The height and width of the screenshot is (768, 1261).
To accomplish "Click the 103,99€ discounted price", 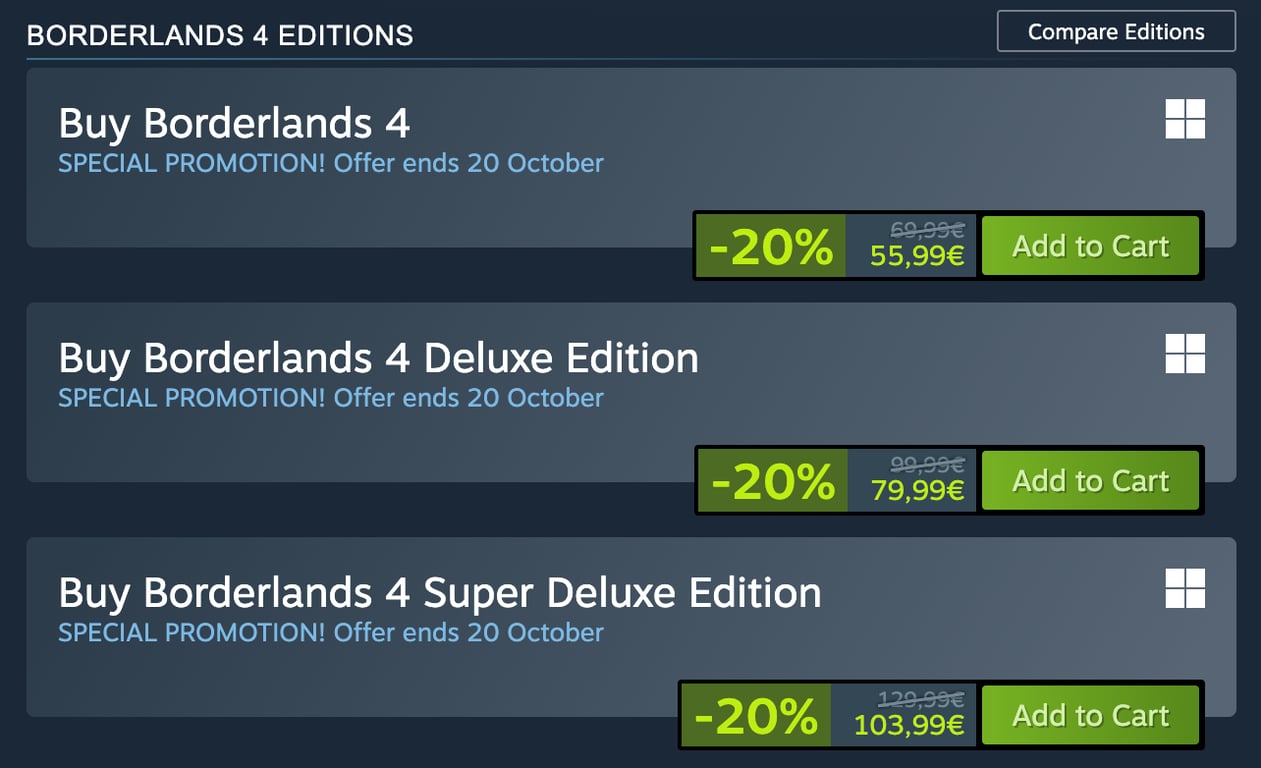I will click(909, 726).
